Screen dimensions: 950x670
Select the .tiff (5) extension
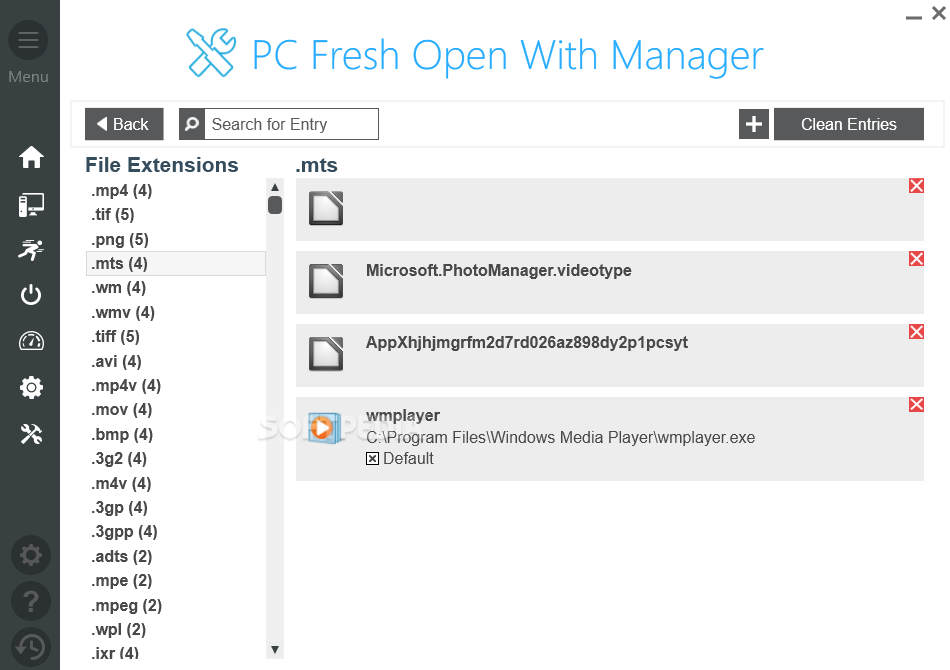click(x=115, y=336)
